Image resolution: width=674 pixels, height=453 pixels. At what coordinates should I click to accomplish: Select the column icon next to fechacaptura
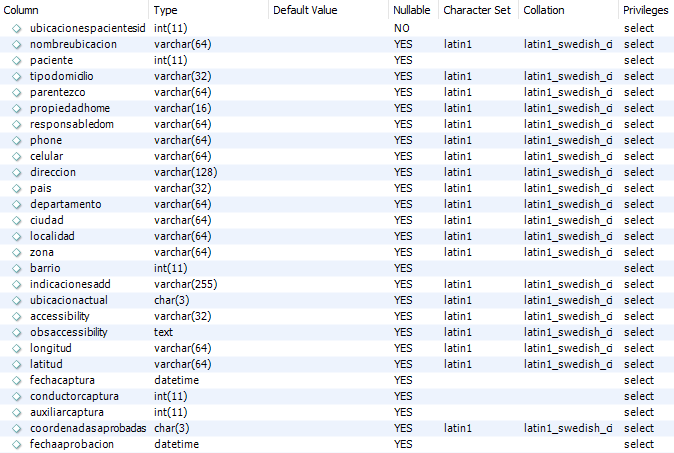[x=16, y=380]
